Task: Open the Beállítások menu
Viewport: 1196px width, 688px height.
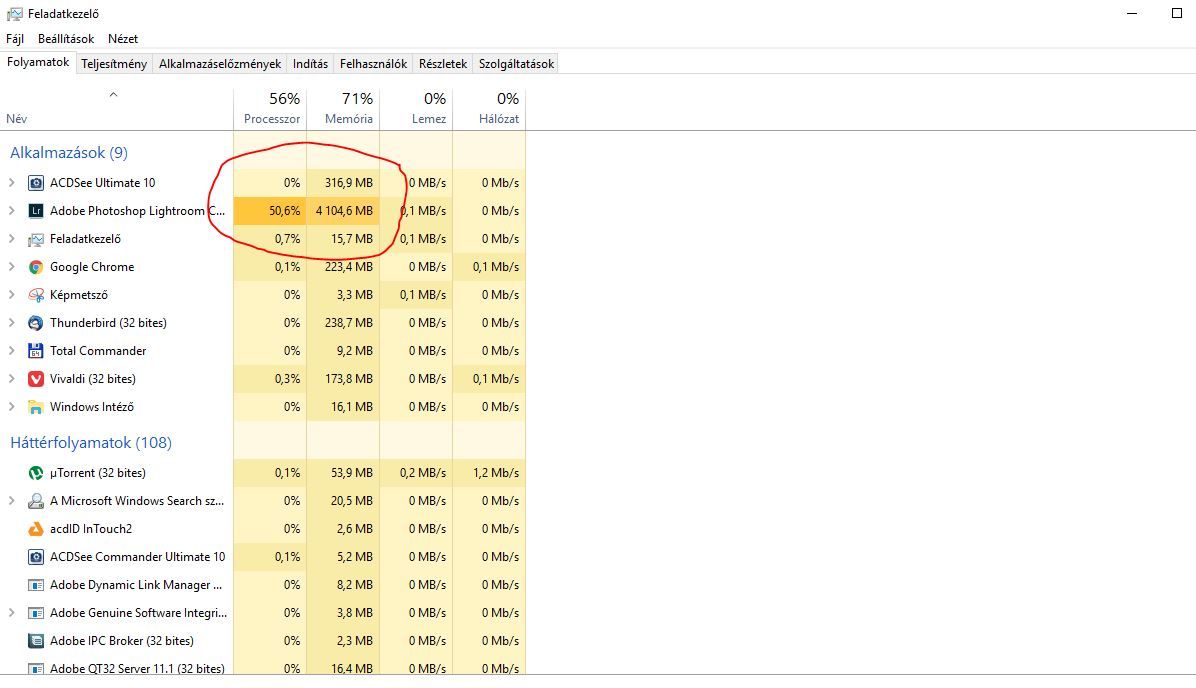Action: [x=66, y=39]
